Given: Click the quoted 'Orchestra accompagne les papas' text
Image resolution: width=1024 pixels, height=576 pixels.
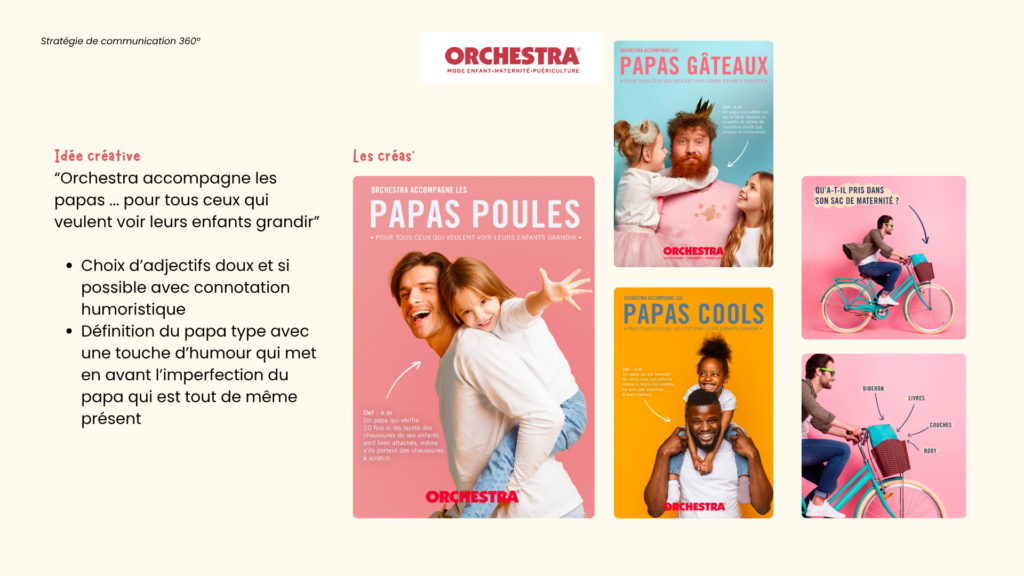Looking at the screenshot, I should pos(187,200).
